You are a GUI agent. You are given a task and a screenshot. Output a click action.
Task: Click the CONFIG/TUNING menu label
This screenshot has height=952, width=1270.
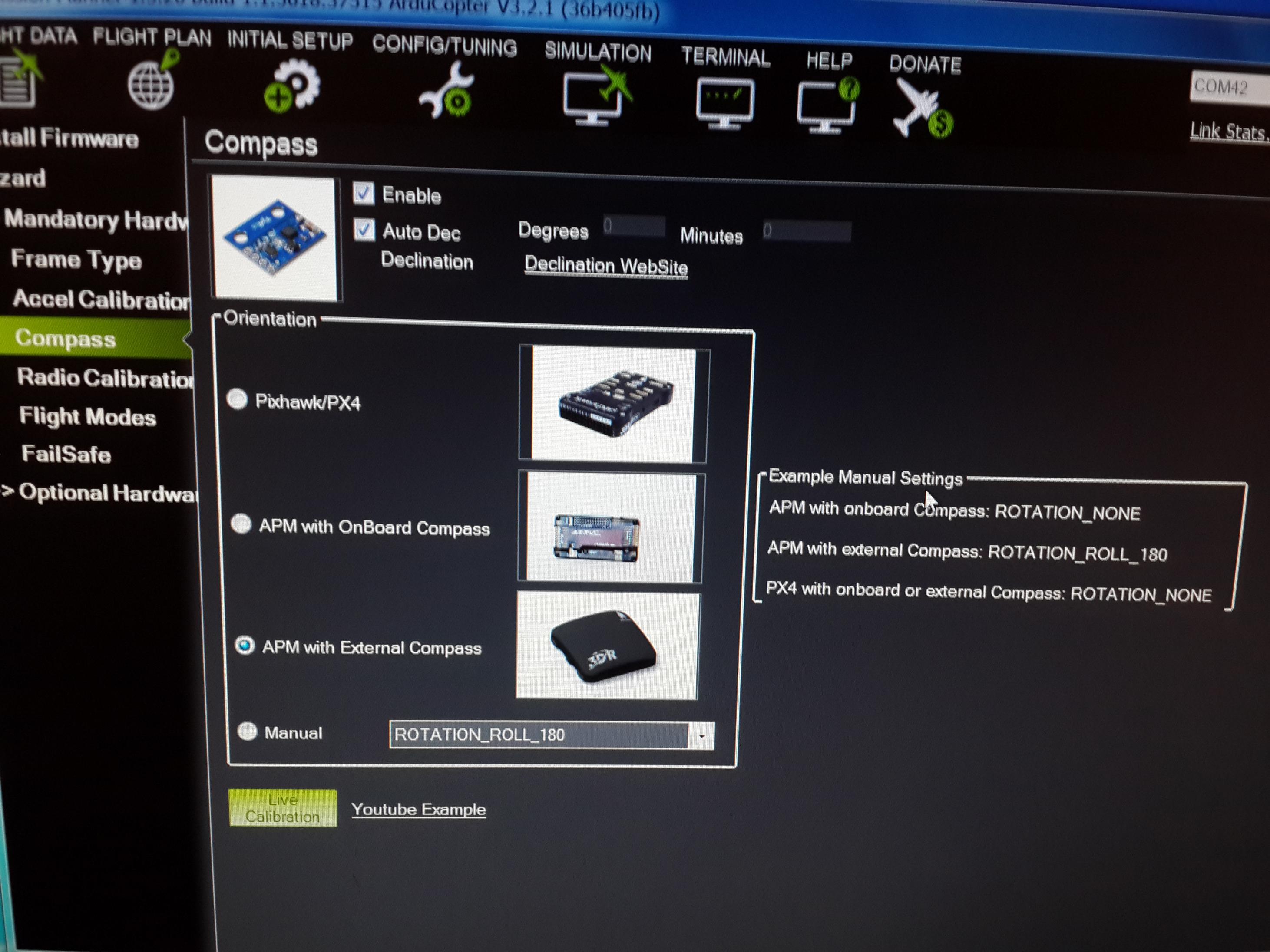tap(444, 46)
